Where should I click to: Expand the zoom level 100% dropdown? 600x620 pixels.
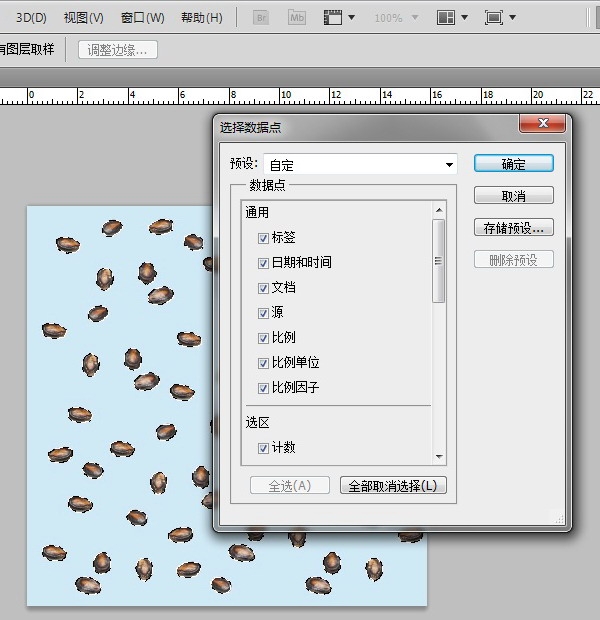tap(413, 18)
